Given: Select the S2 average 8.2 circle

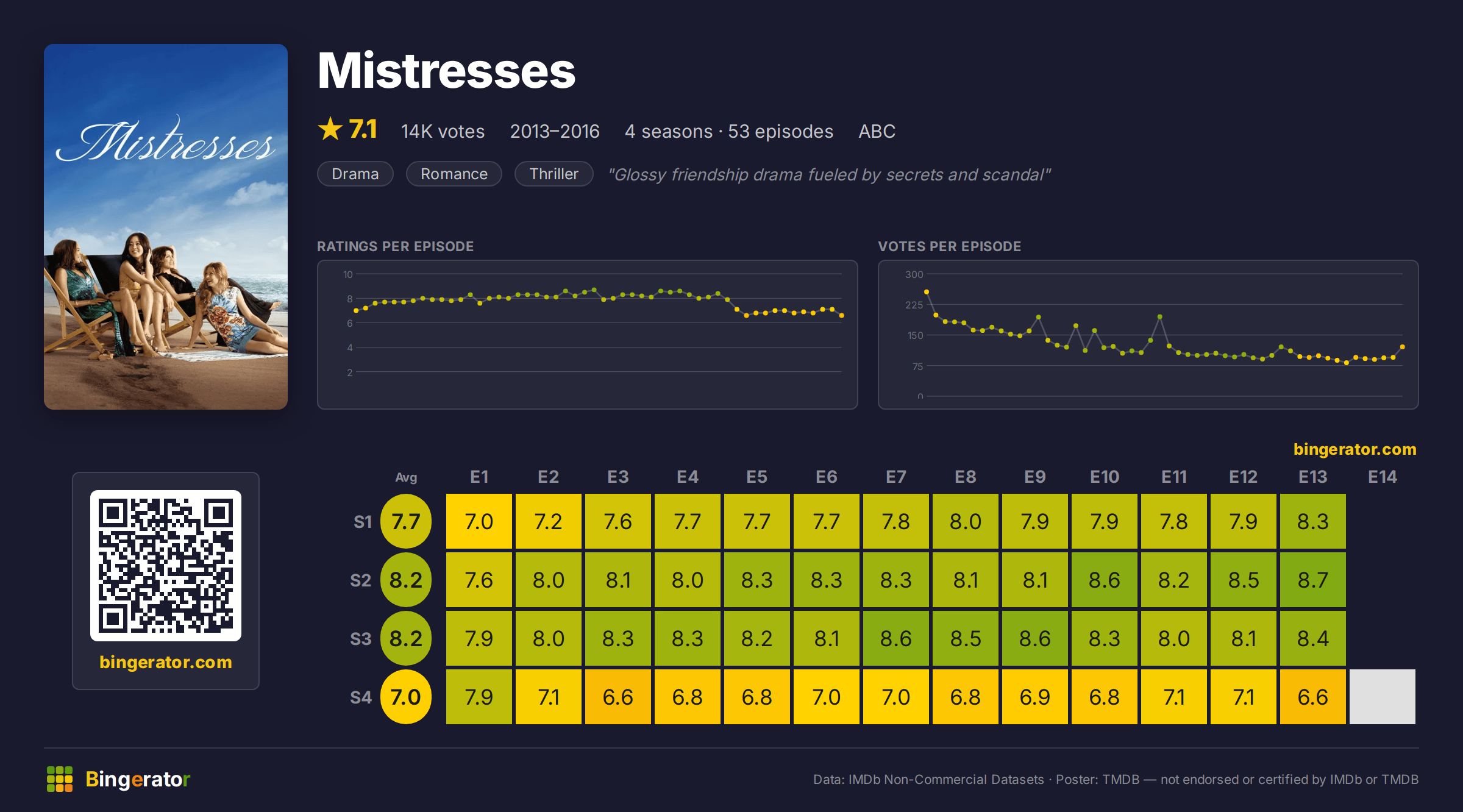Looking at the screenshot, I should tap(406, 580).
